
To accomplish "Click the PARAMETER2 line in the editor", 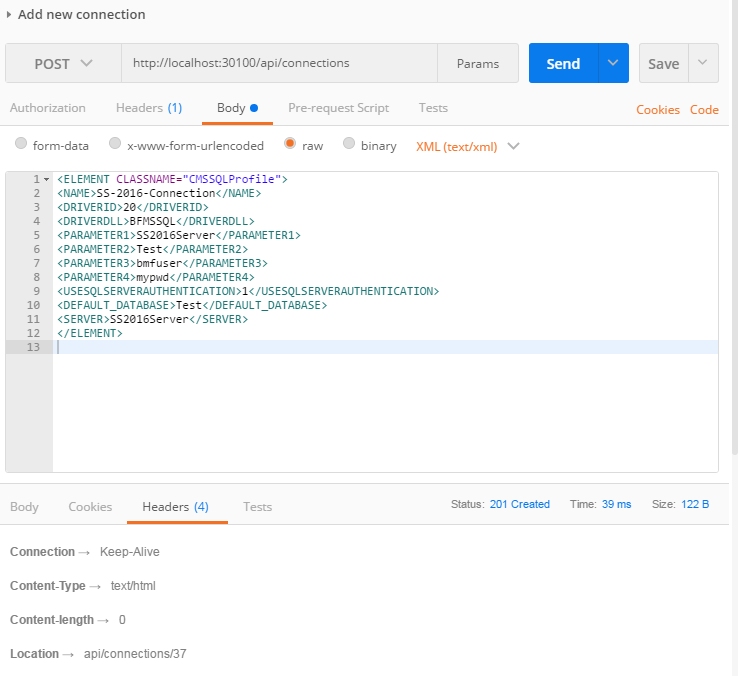I will coord(153,249).
